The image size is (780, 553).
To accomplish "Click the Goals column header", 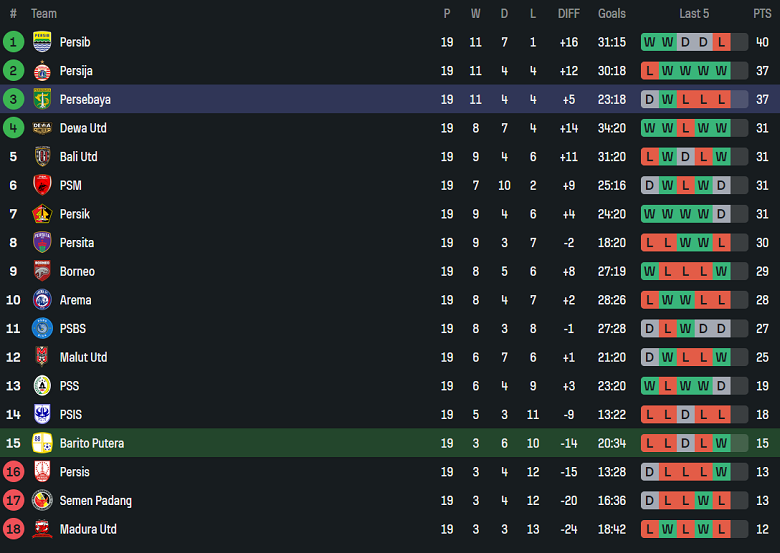I will click(x=612, y=14).
